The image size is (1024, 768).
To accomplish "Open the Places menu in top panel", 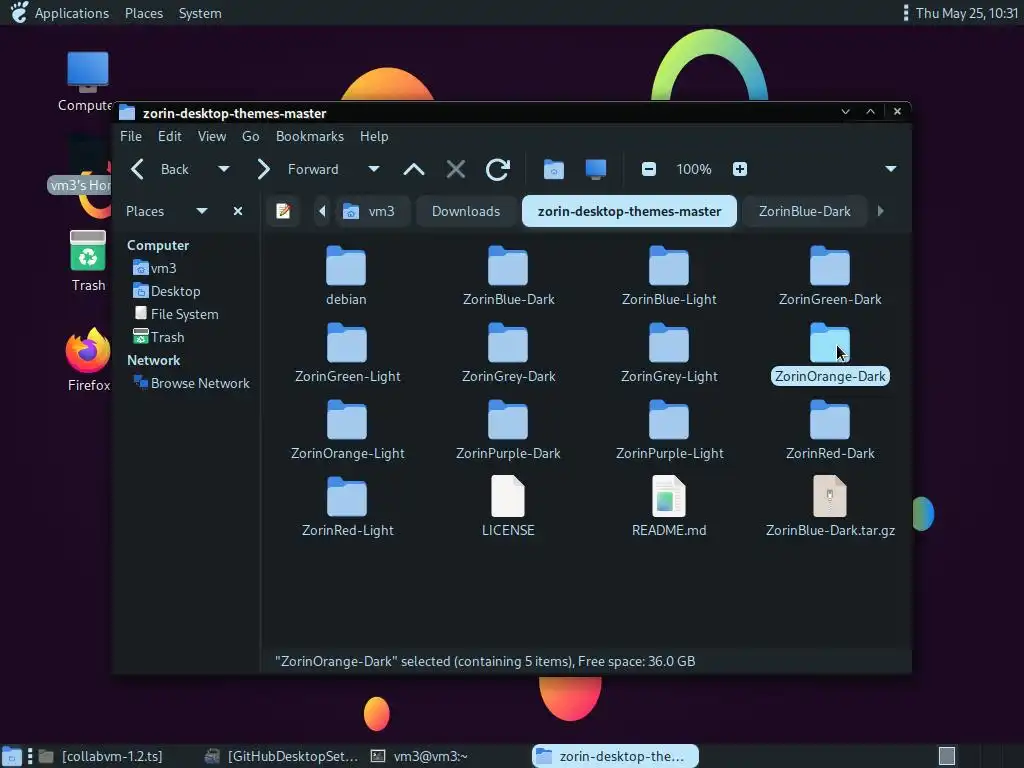I will 144,13.
